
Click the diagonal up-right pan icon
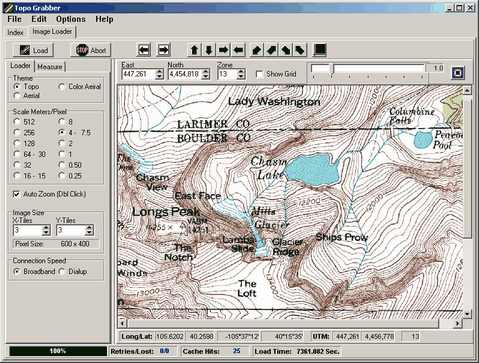pyautogui.click(x=256, y=50)
